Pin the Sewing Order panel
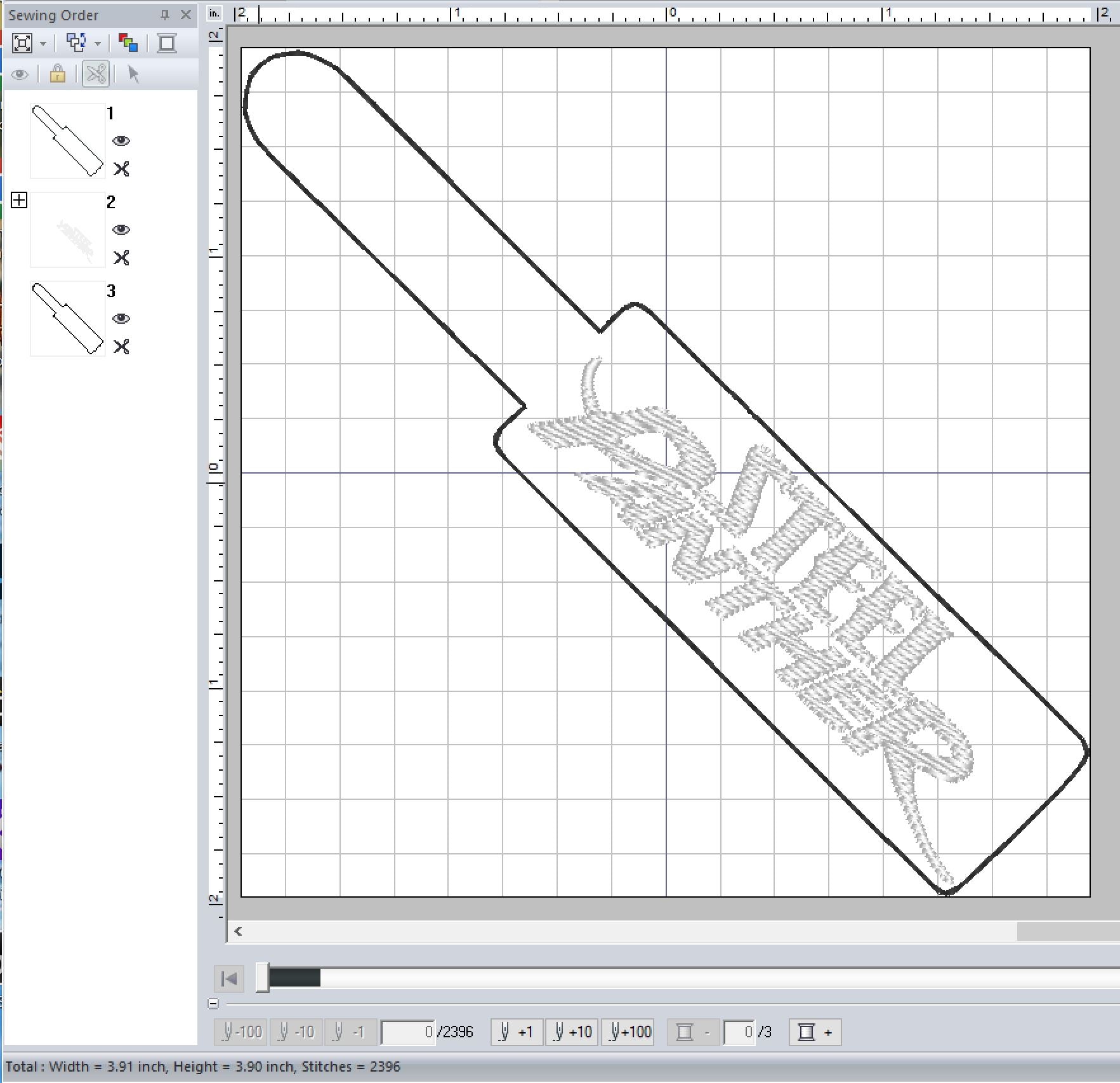Viewport: 1120px width, 1083px height. pos(165,15)
